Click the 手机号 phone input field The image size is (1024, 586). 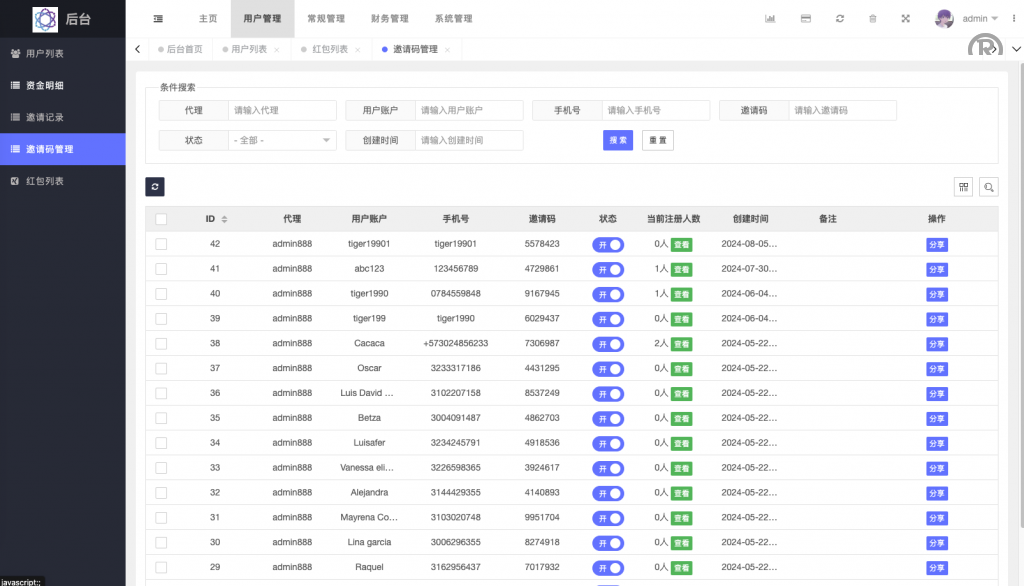[x=655, y=111]
